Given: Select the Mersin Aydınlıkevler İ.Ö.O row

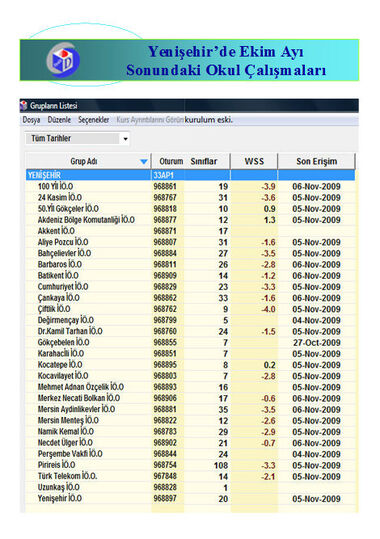Looking at the screenshot, I should click(x=191, y=409).
